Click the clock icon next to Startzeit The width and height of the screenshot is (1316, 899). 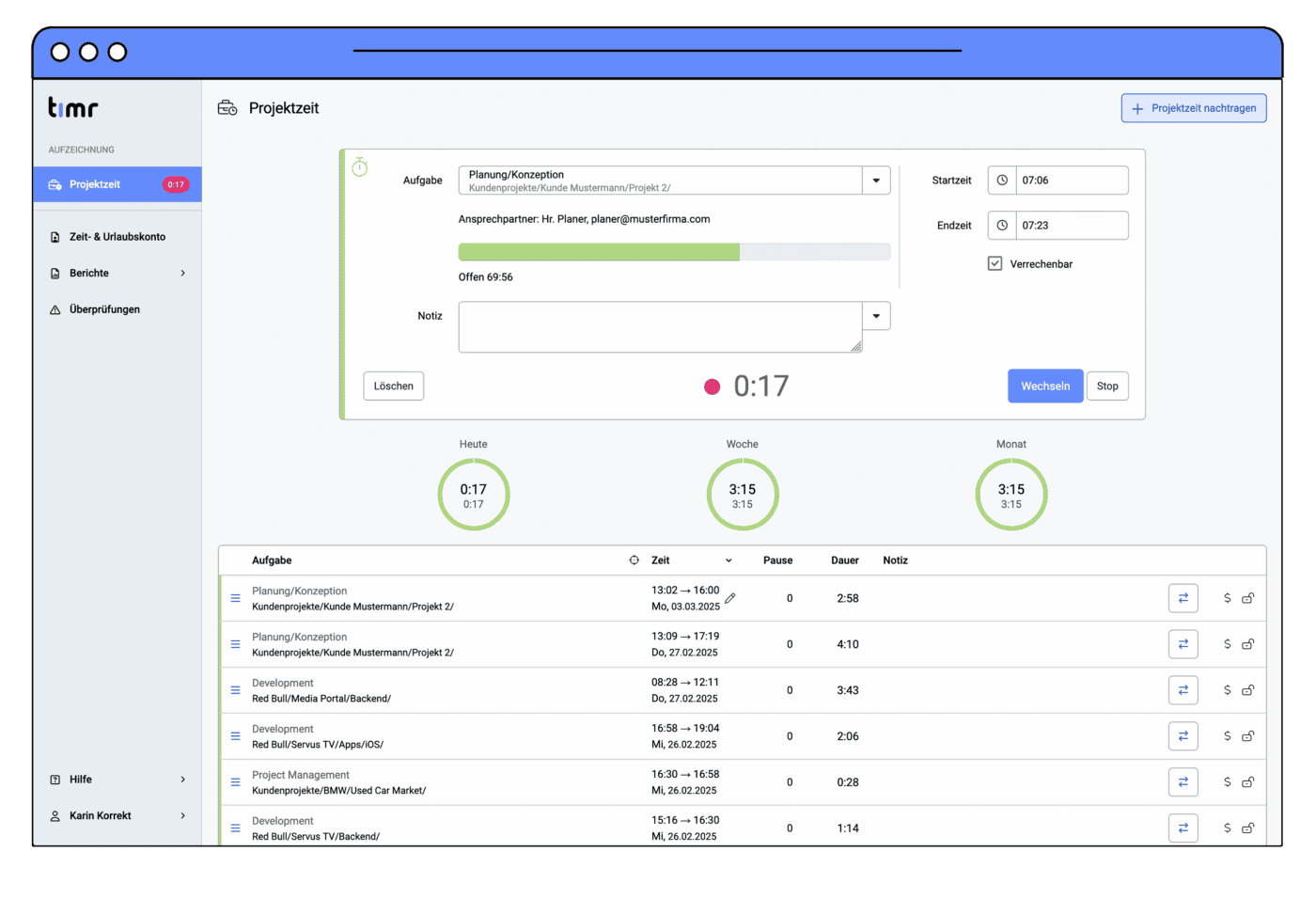(1002, 181)
